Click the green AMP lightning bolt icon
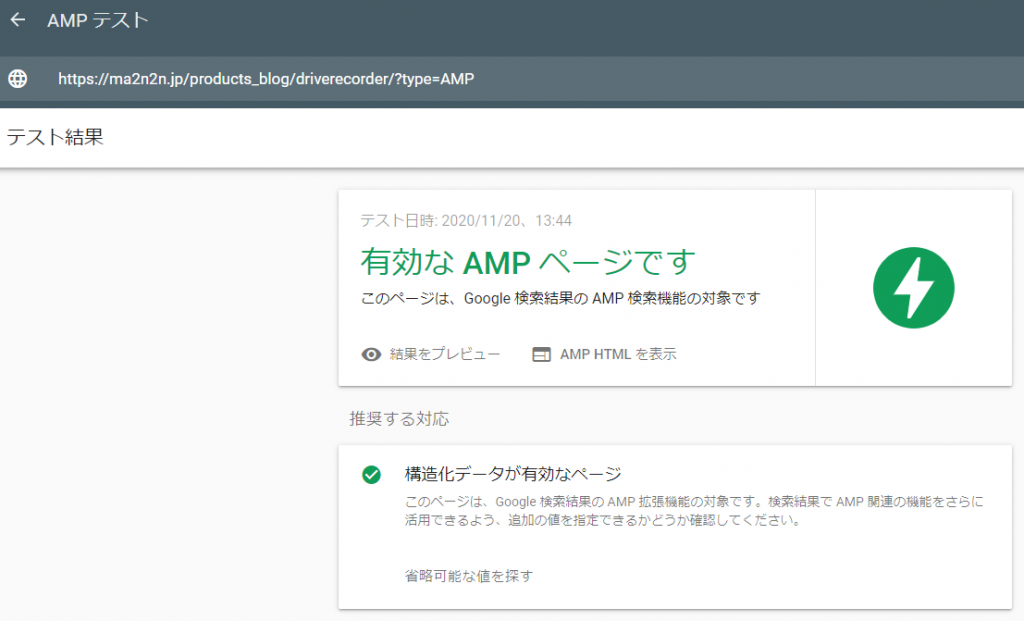Image resolution: width=1024 pixels, height=621 pixels. [x=913, y=287]
